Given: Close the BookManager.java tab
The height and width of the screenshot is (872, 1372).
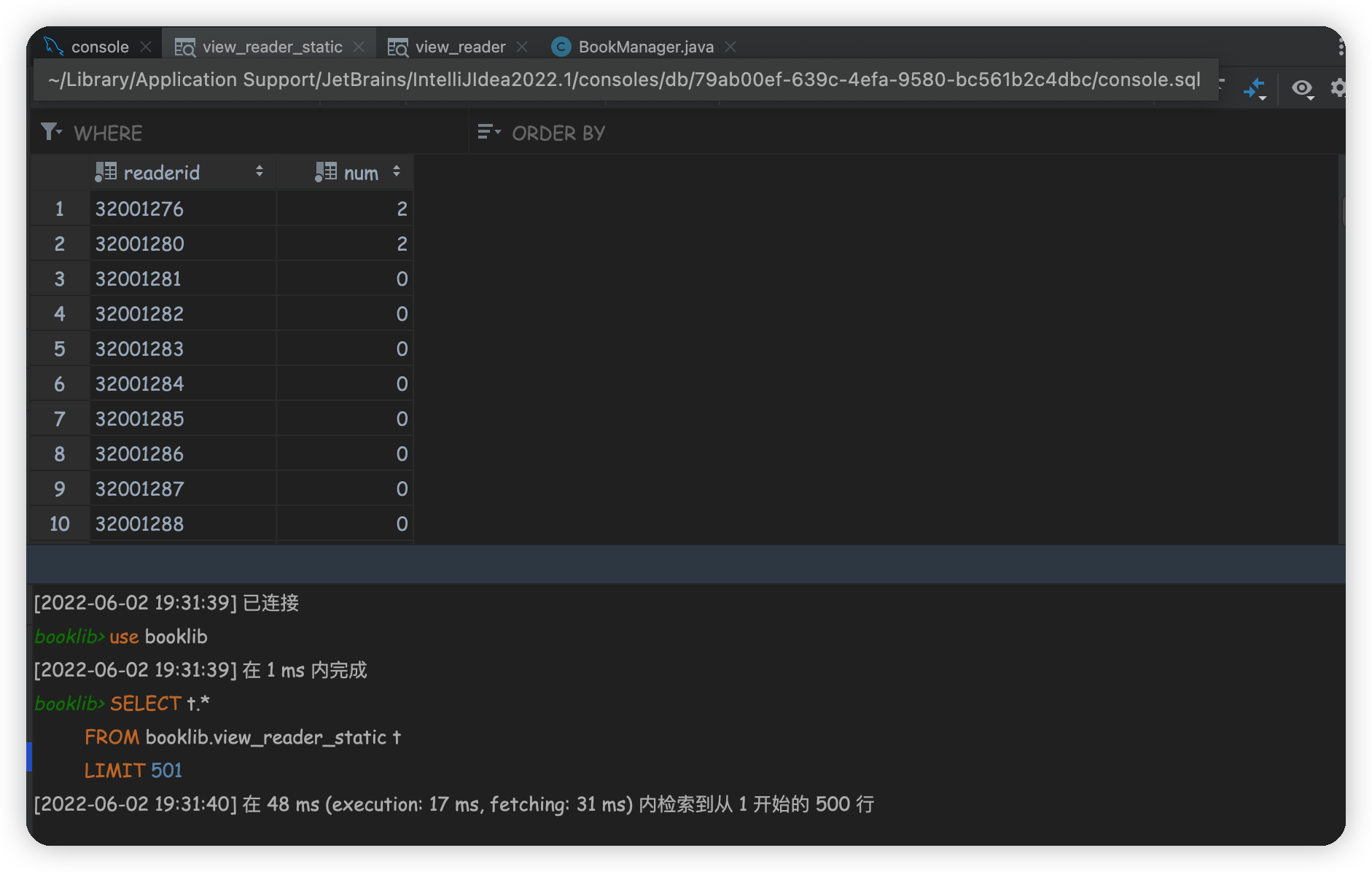Looking at the screenshot, I should point(730,47).
